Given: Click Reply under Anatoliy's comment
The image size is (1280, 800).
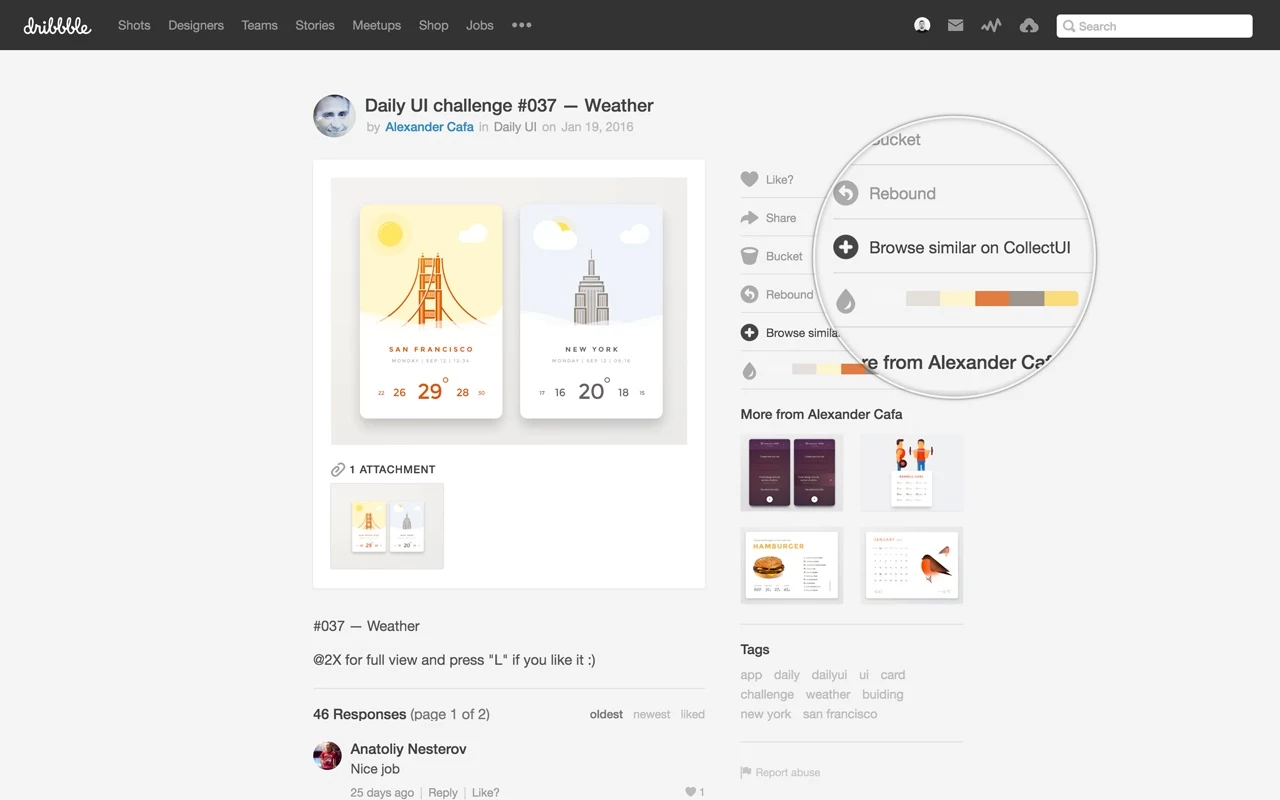Looking at the screenshot, I should (443, 792).
